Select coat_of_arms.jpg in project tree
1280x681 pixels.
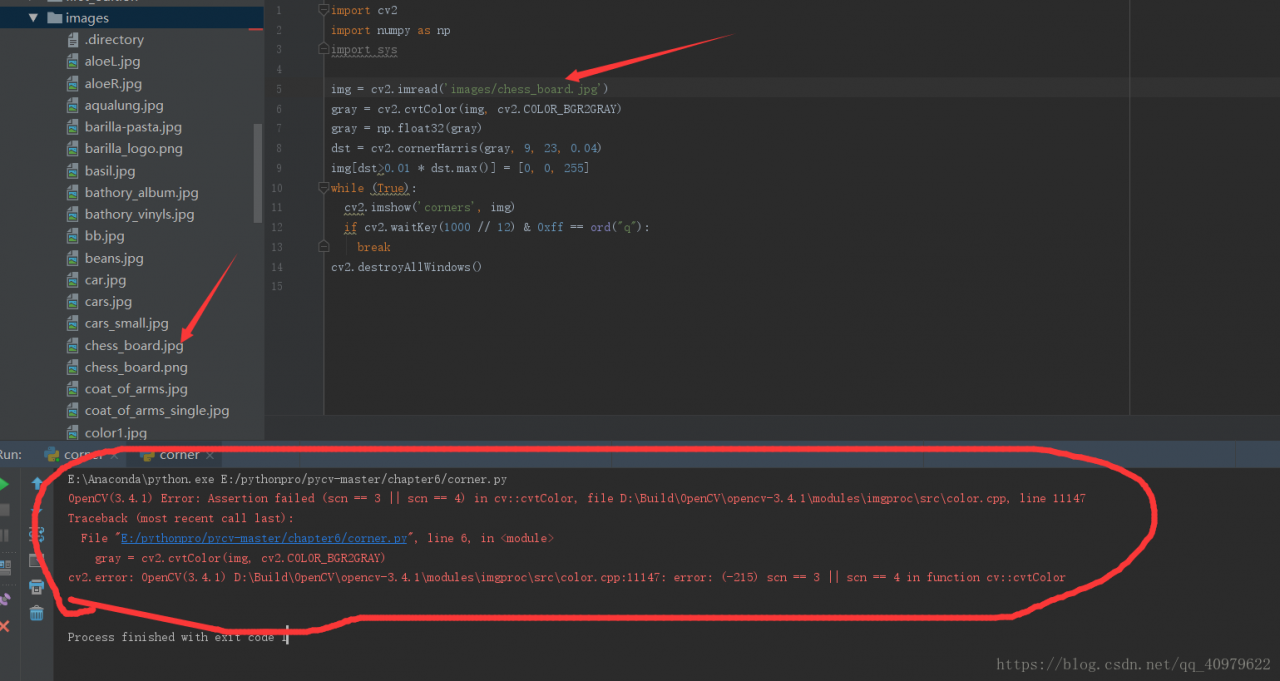pos(136,389)
